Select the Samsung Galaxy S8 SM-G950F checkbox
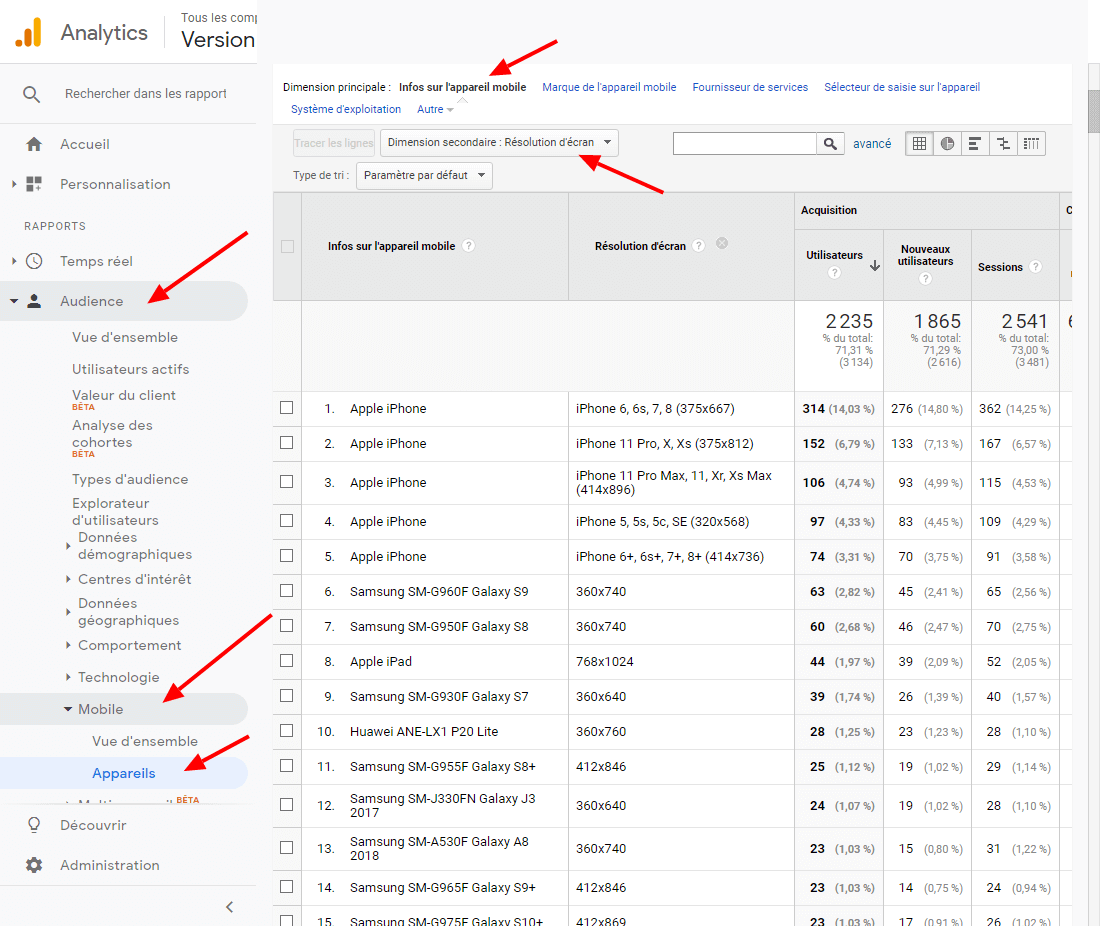The height and width of the screenshot is (926, 1100). point(287,626)
